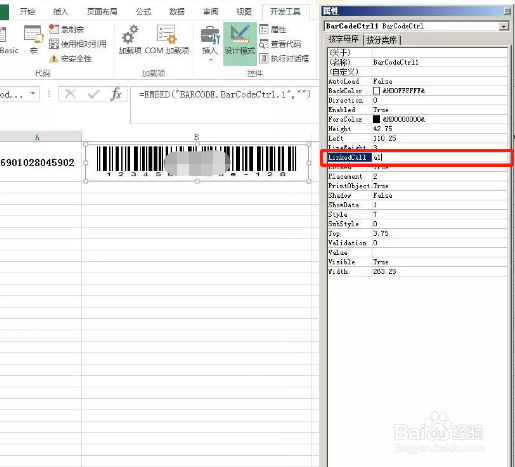Select the Validation property row
515x467 pixels.
pyautogui.click(x=418, y=243)
